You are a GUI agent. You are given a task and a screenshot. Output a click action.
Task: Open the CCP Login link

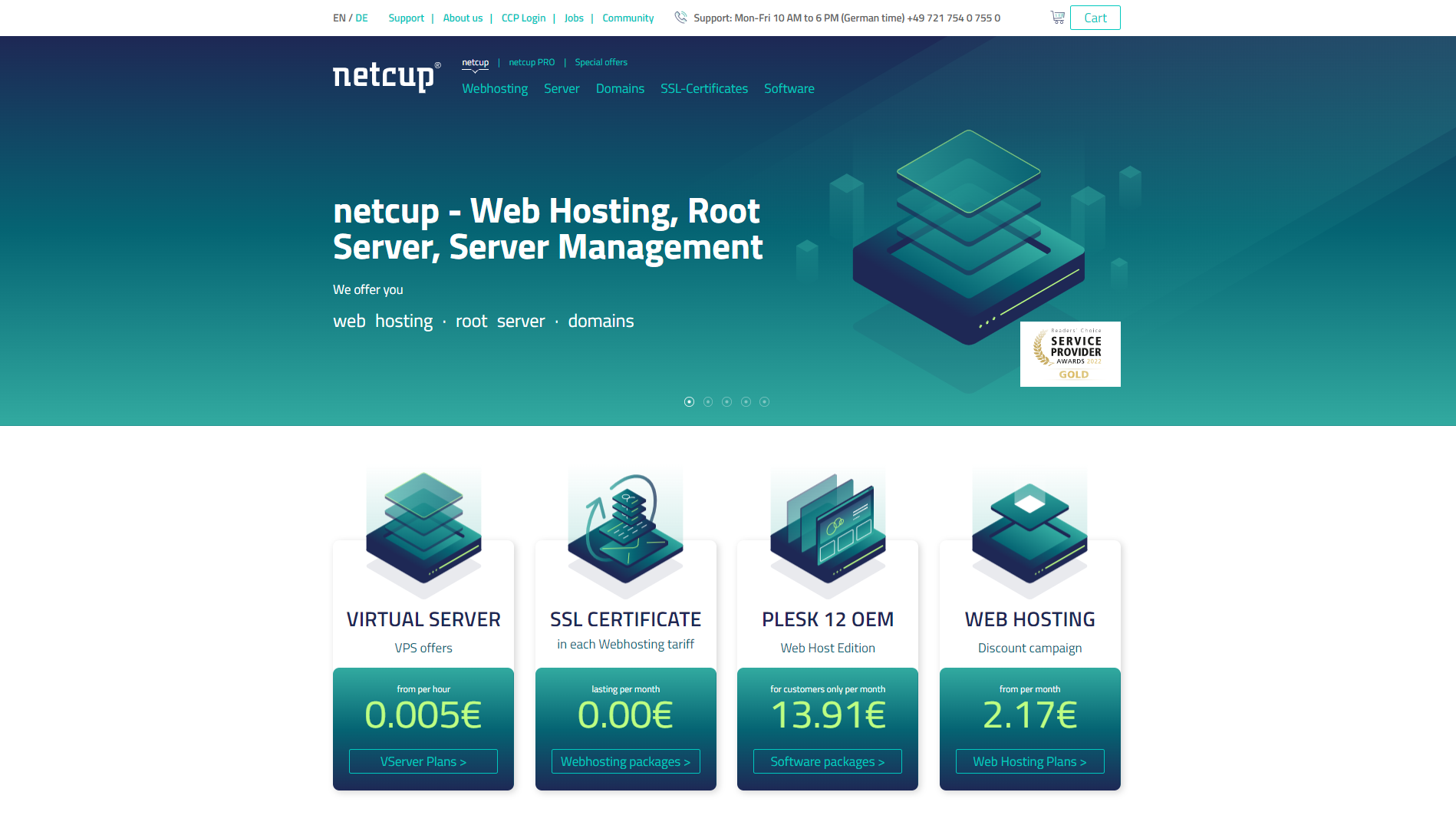524,18
